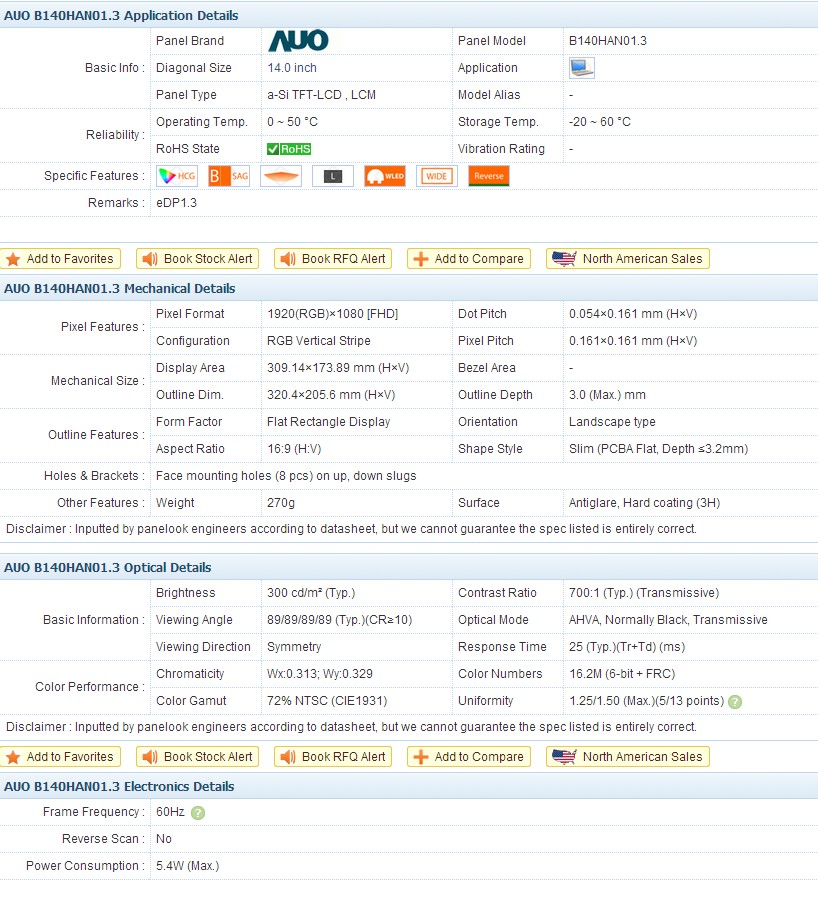Click the "AUO B140HAN01.3 Optical Details" heading
This screenshot has height=904, width=818.
[107, 567]
